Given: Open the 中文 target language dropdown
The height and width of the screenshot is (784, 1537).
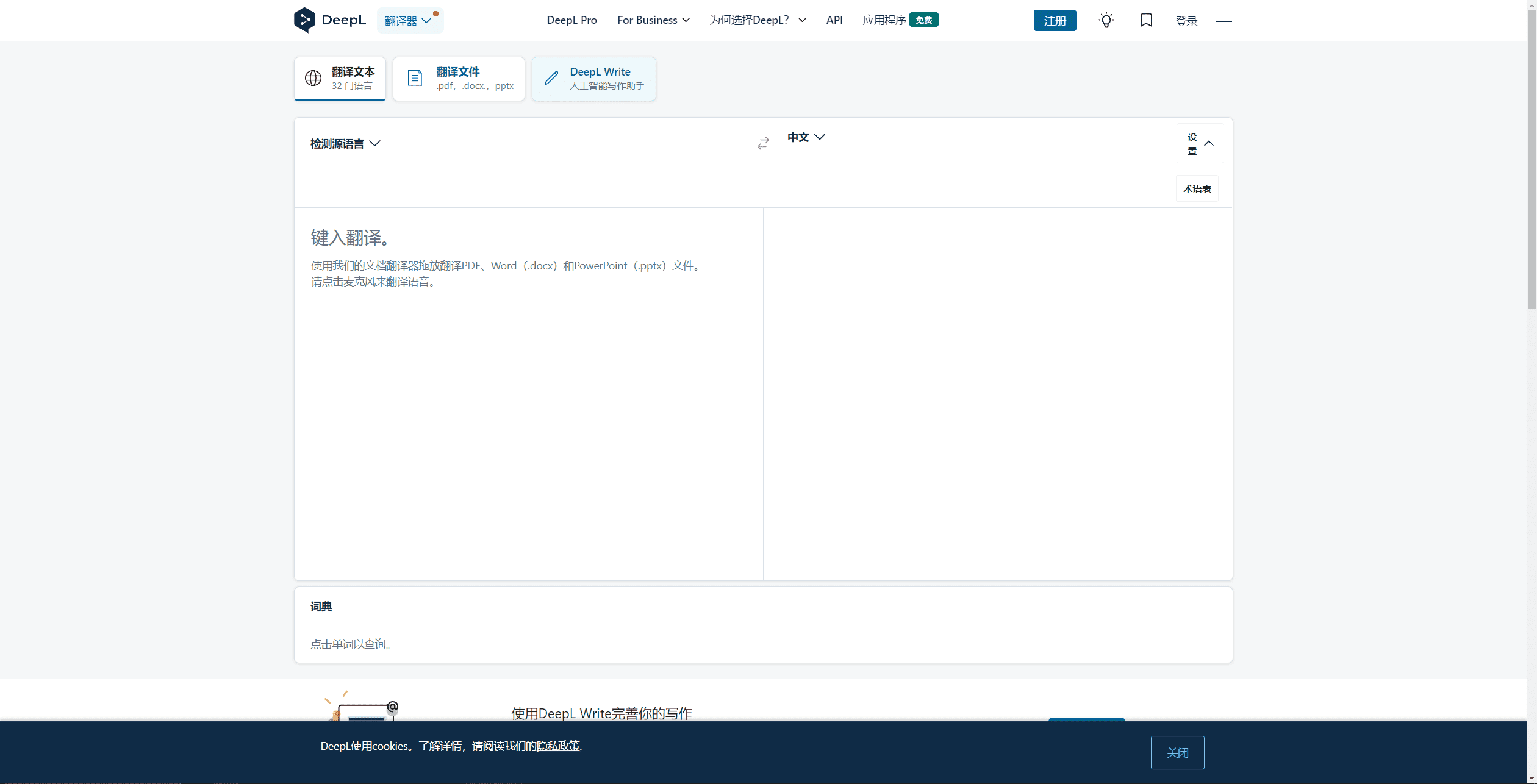Looking at the screenshot, I should pyautogui.click(x=806, y=137).
